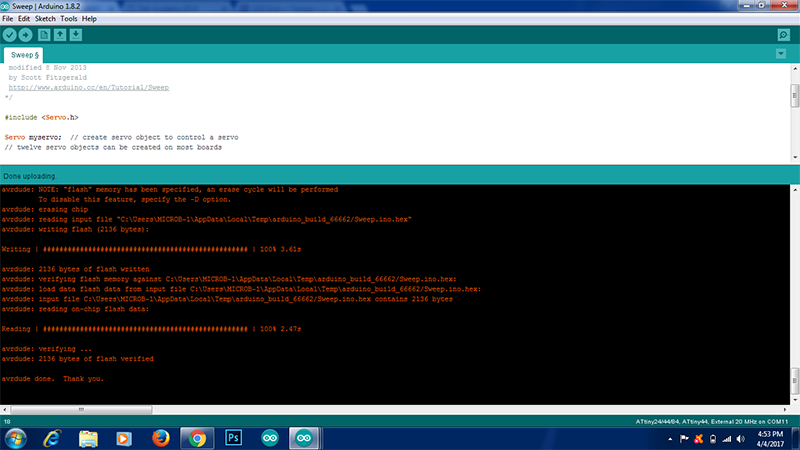Click the 'Done uploading.' status message
The width and height of the screenshot is (800, 450).
(30, 176)
